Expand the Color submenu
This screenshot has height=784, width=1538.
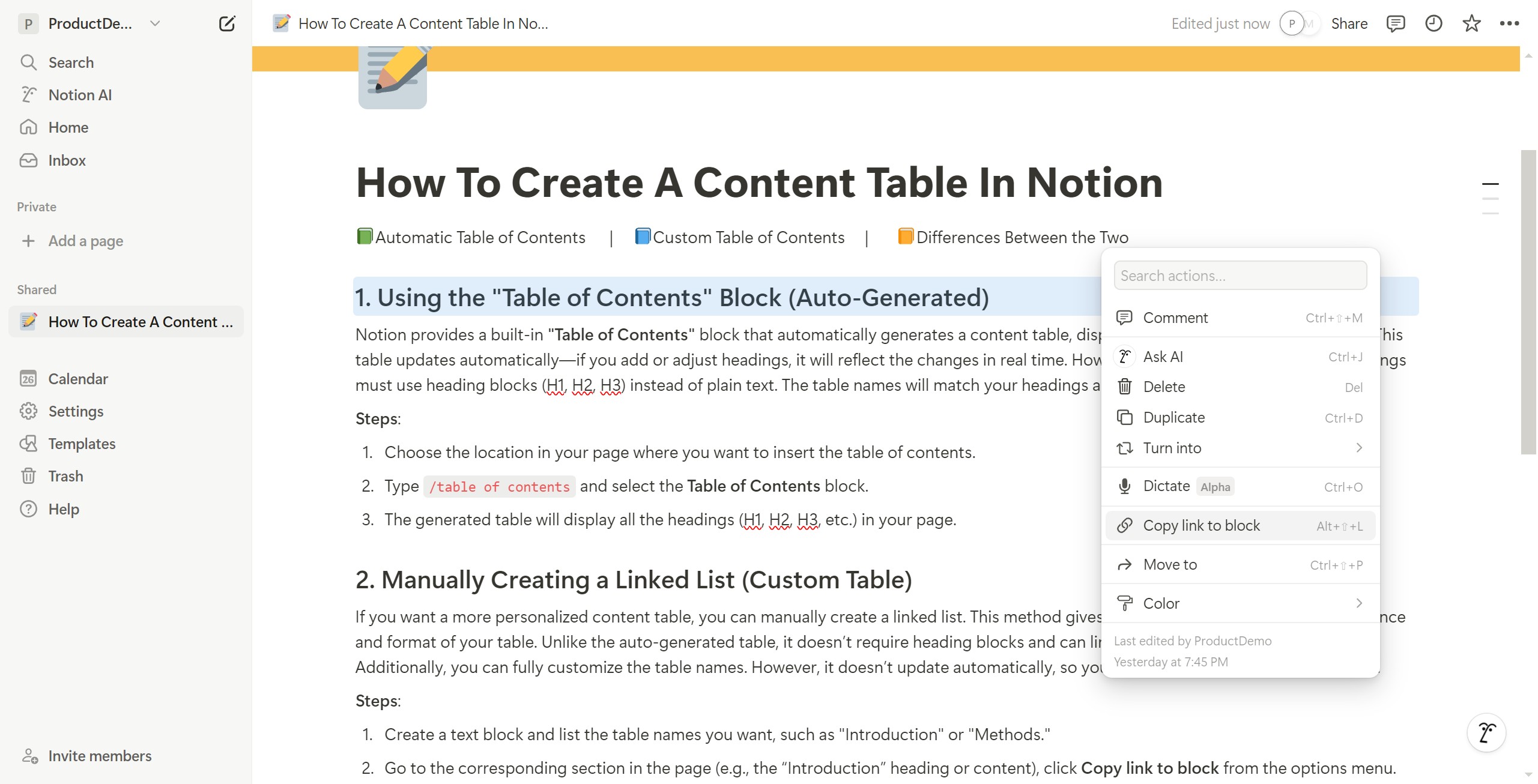click(x=1240, y=603)
